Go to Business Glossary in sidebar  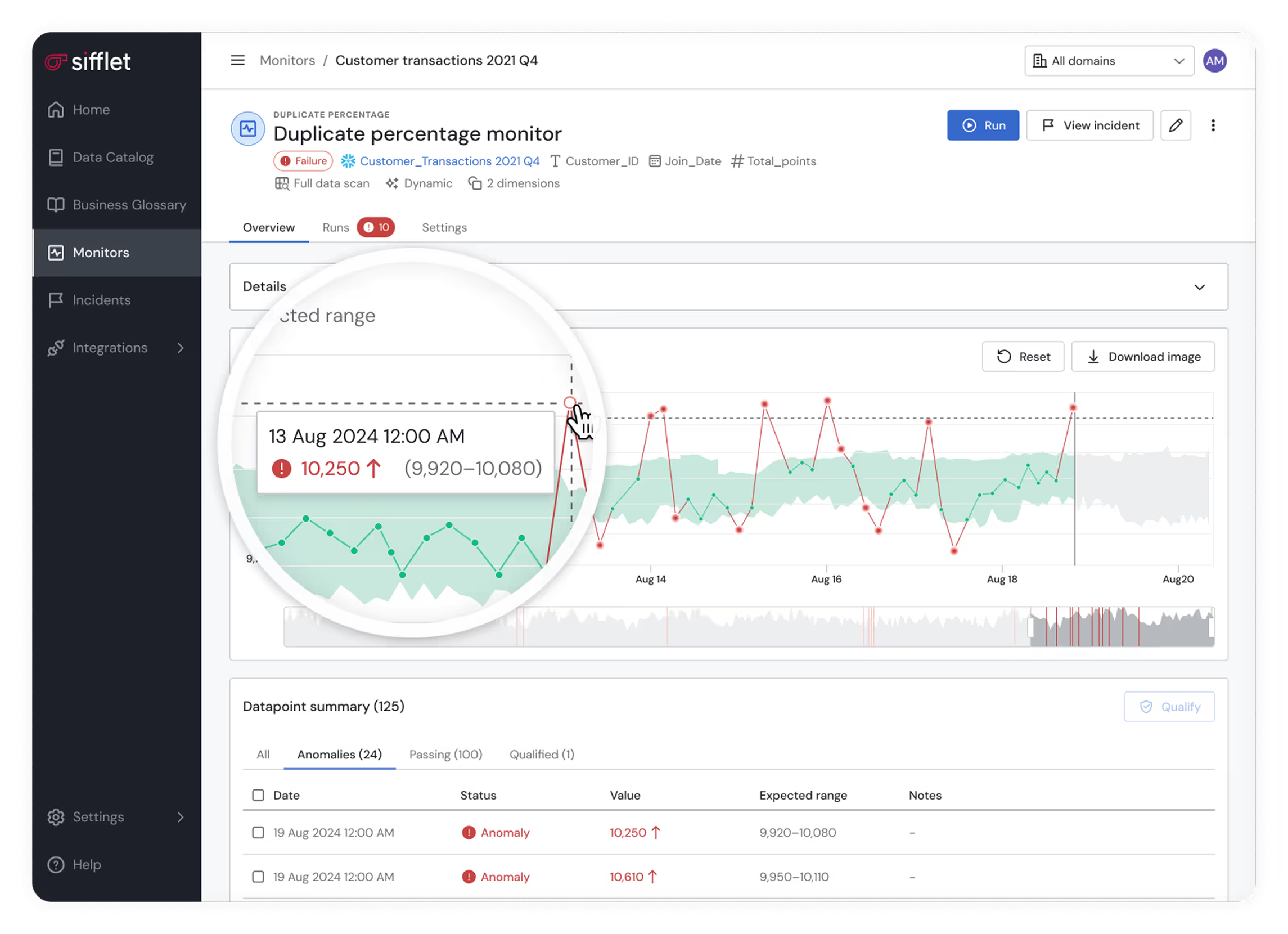[129, 205]
